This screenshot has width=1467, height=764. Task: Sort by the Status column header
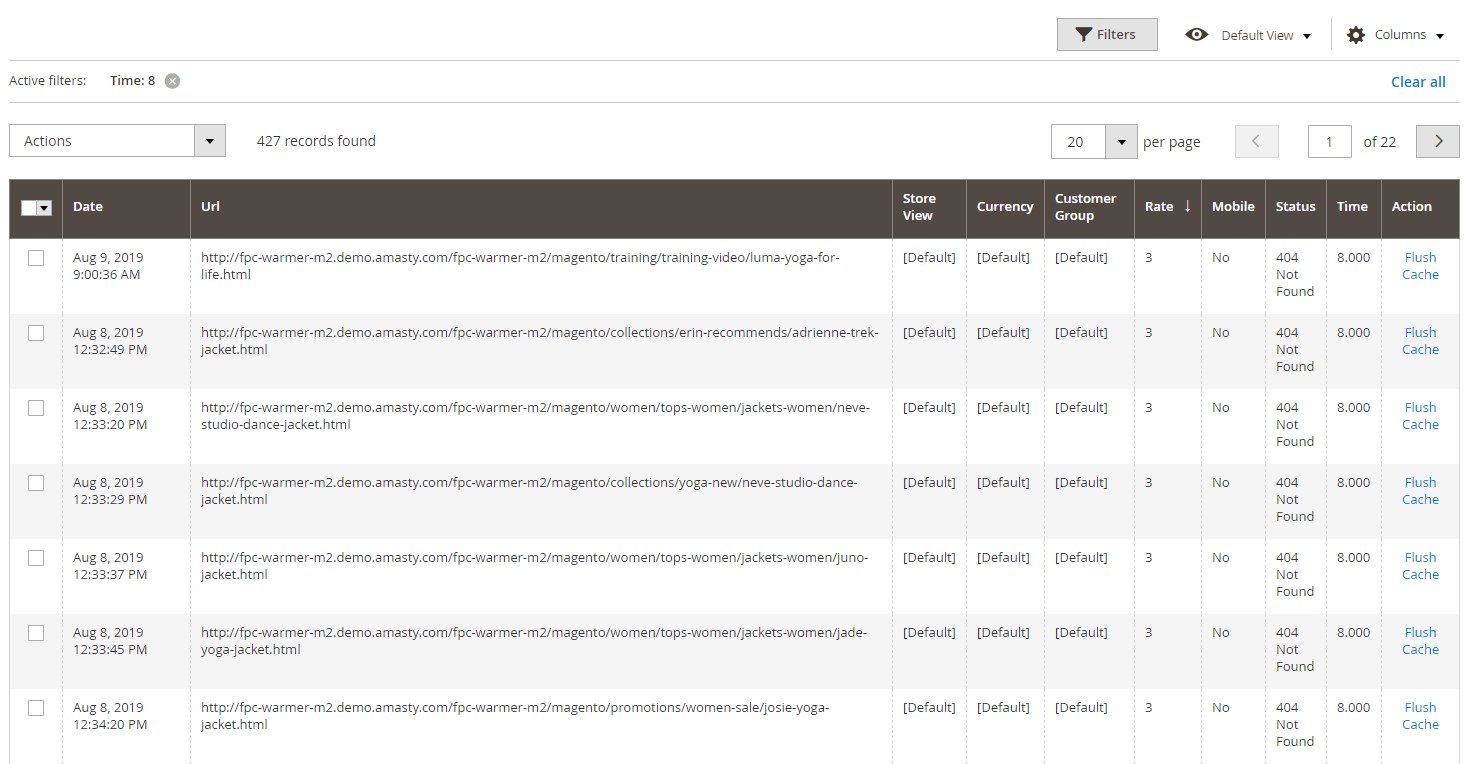(x=1295, y=206)
